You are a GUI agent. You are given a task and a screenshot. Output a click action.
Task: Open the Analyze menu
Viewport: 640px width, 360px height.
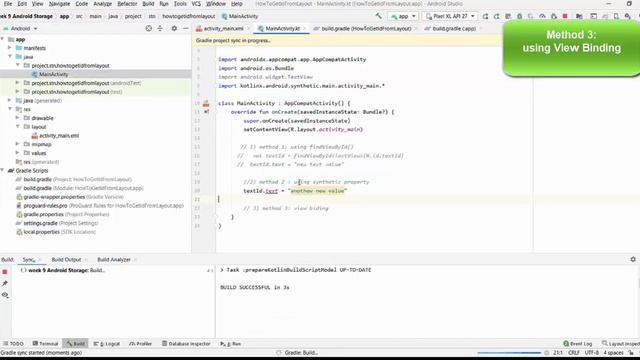[x=102, y=4]
